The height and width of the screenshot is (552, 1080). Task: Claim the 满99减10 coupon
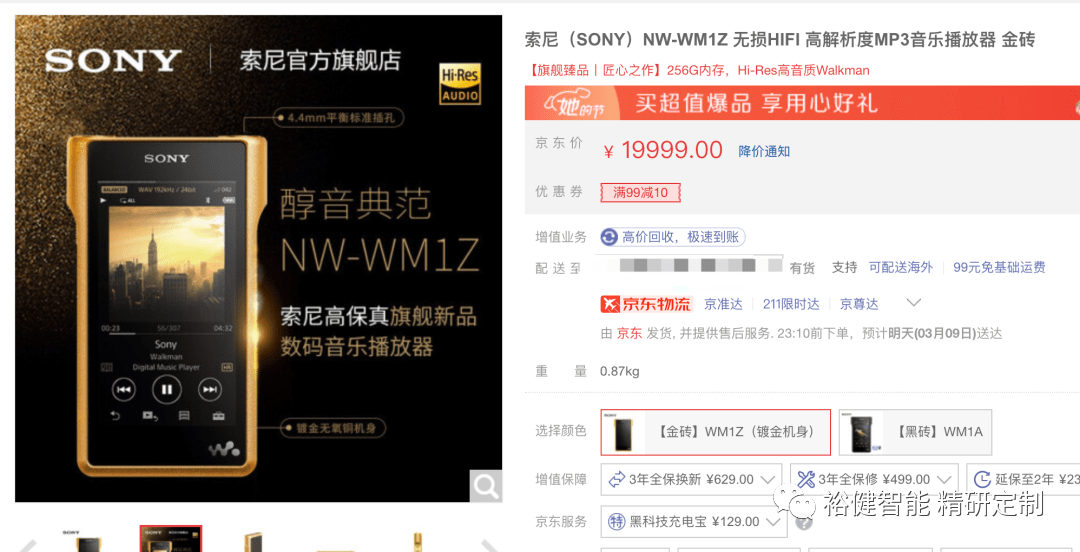coord(641,193)
